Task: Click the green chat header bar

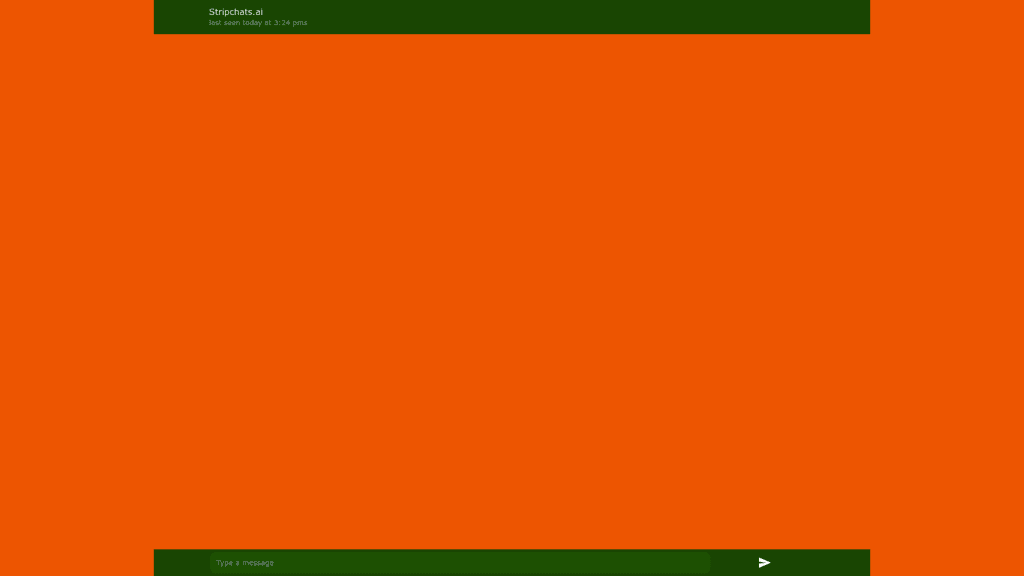Action: pyautogui.click(x=600, y=17)
